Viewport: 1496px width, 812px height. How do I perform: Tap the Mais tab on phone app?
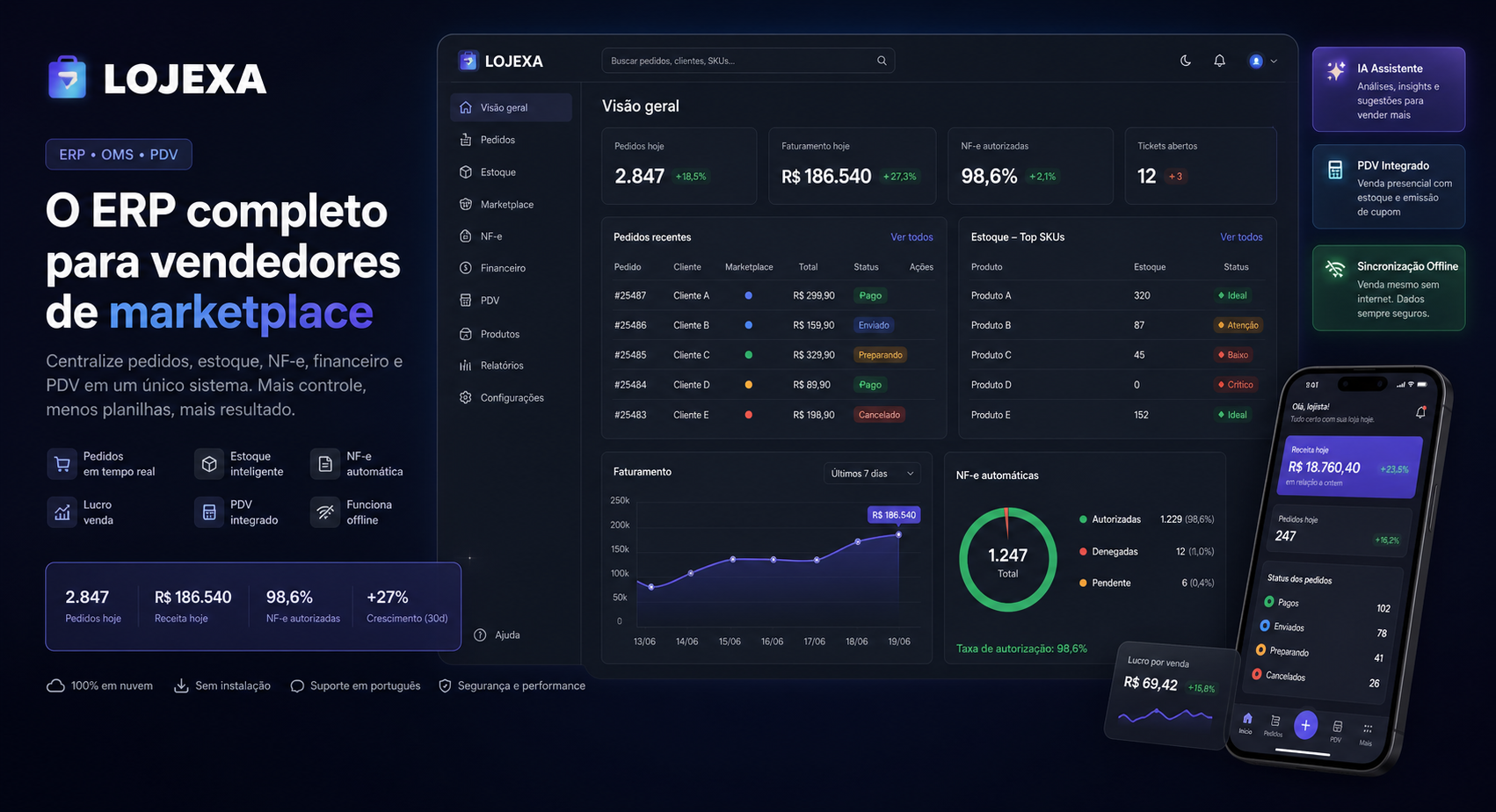point(1367,734)
